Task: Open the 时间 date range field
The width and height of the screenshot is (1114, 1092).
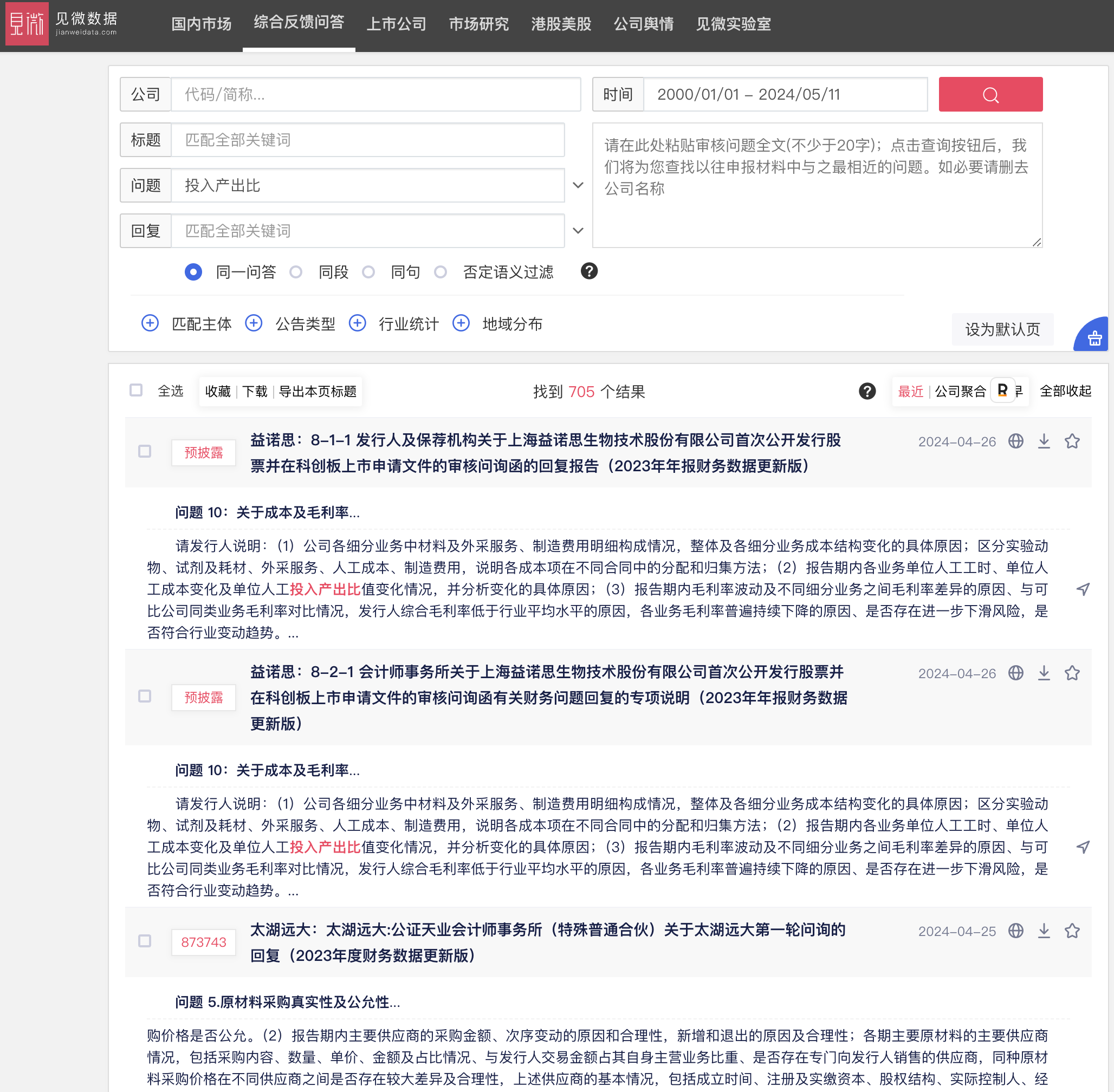Action: click(785, 94)
